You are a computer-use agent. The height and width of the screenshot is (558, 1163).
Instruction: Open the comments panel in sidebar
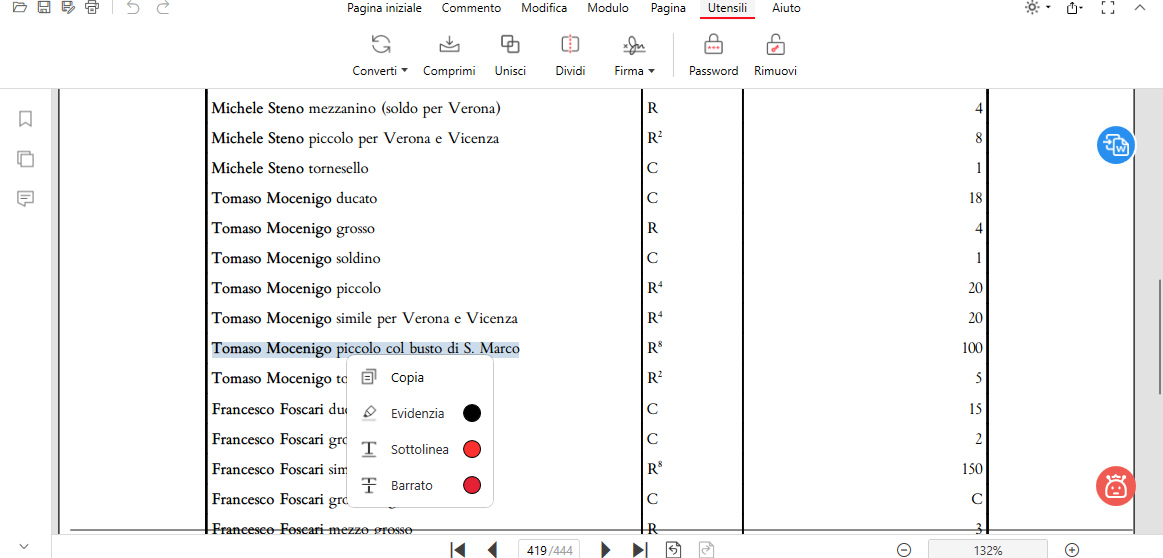[25, 198]
